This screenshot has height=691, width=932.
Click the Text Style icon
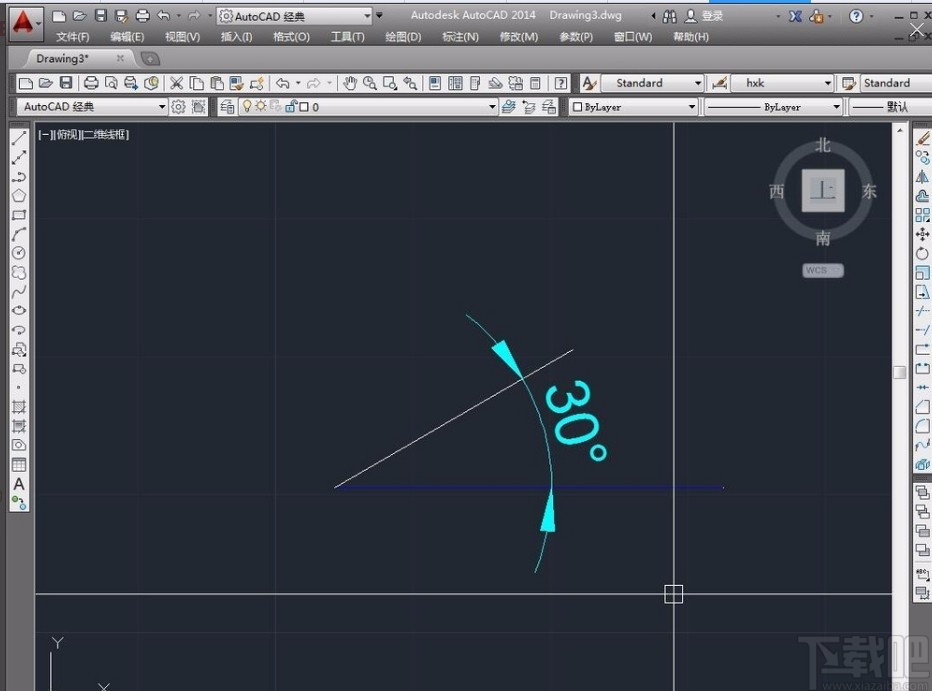tap(589, 83)
